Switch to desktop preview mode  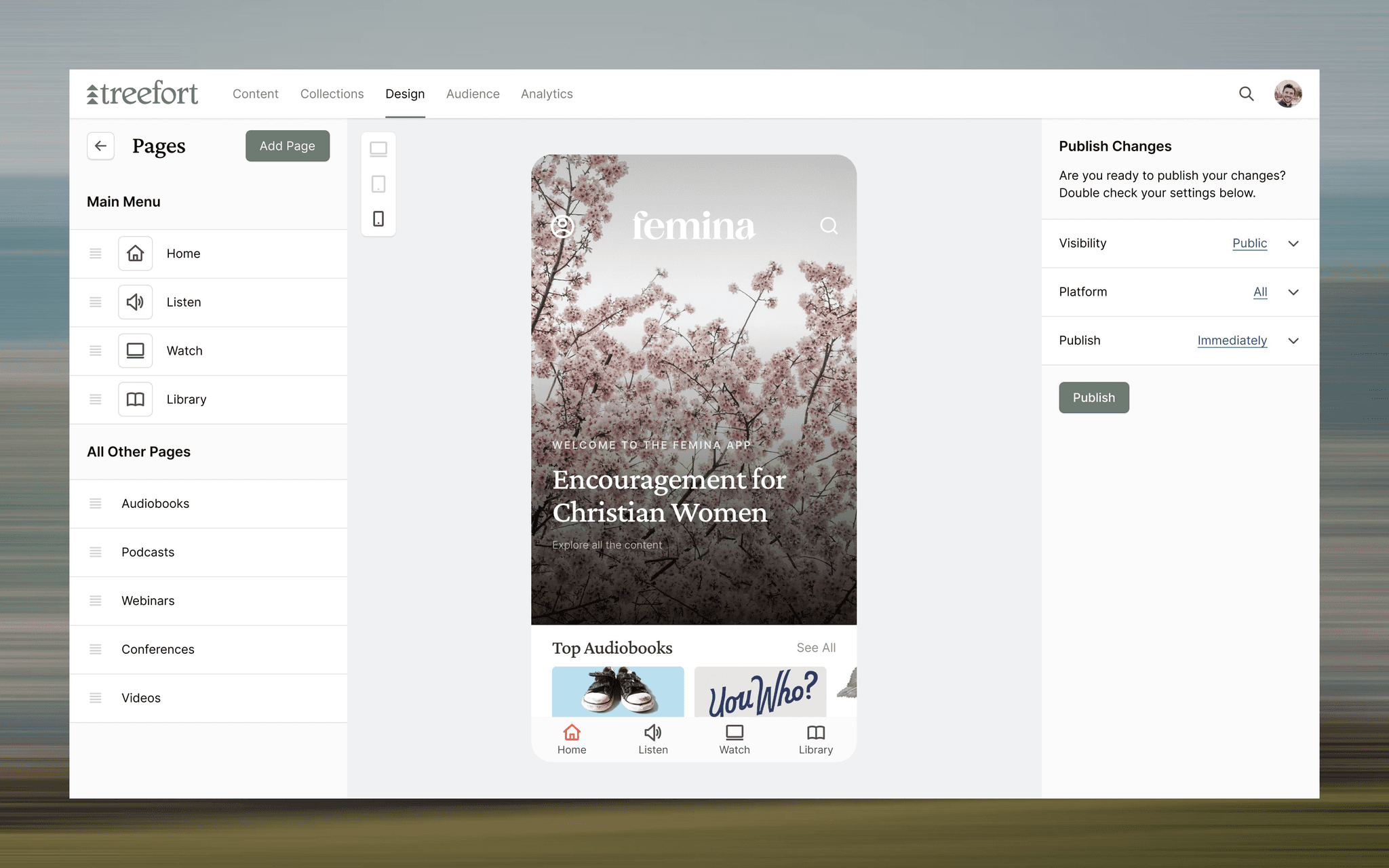pyautogui.click(x=378, y=149)
